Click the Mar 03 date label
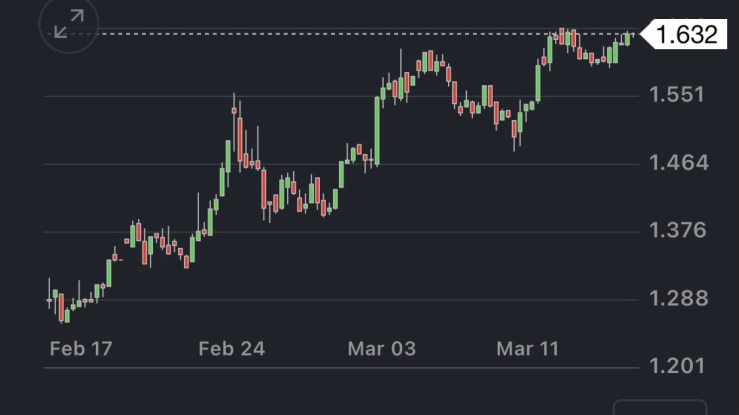Screen dimensions: 739x415 [x=381, y=349]
